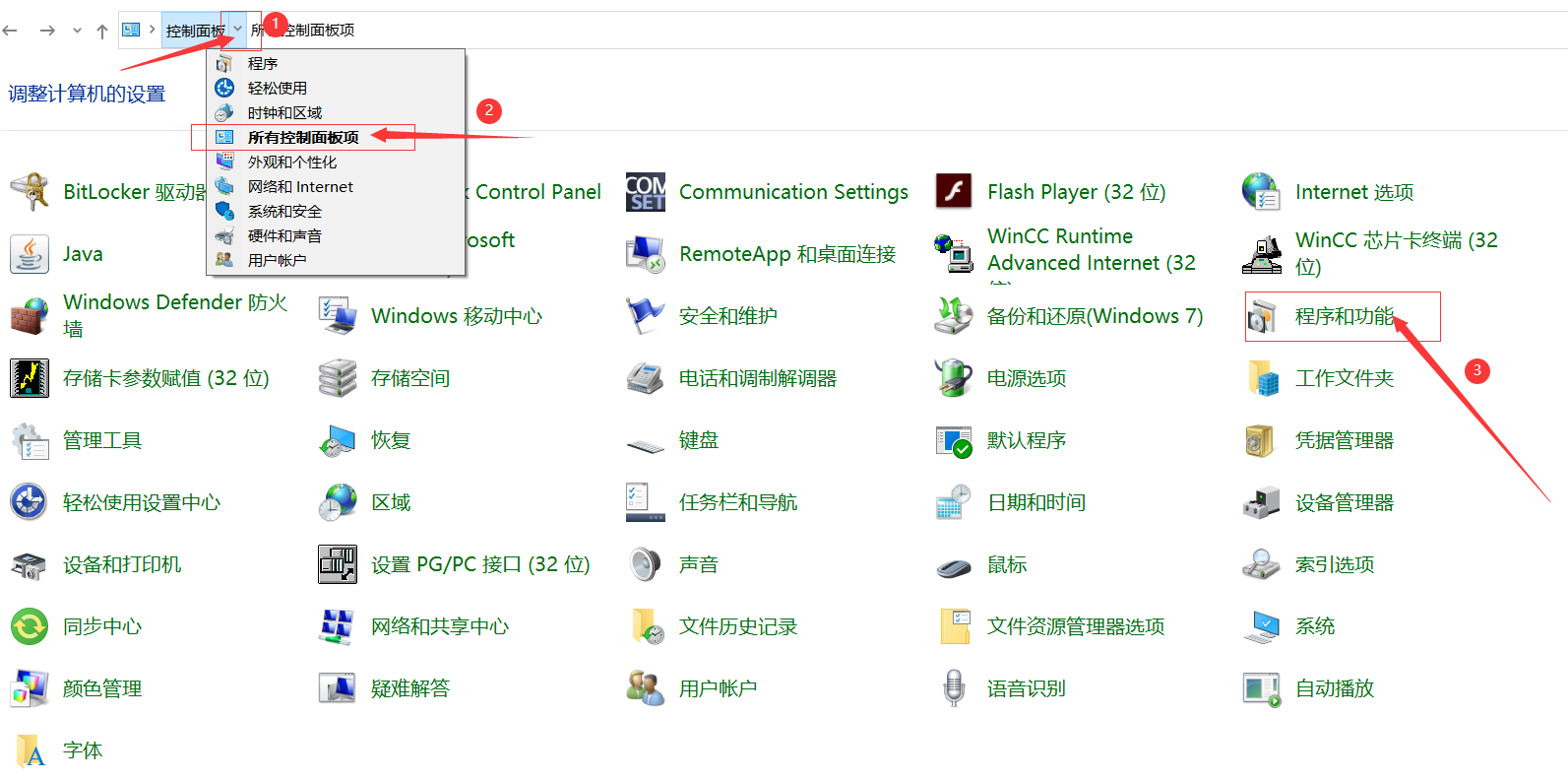Screen dimensions: 1568x781
Task: Open the 日期和时间 link
Action: tap(1036, 502)
